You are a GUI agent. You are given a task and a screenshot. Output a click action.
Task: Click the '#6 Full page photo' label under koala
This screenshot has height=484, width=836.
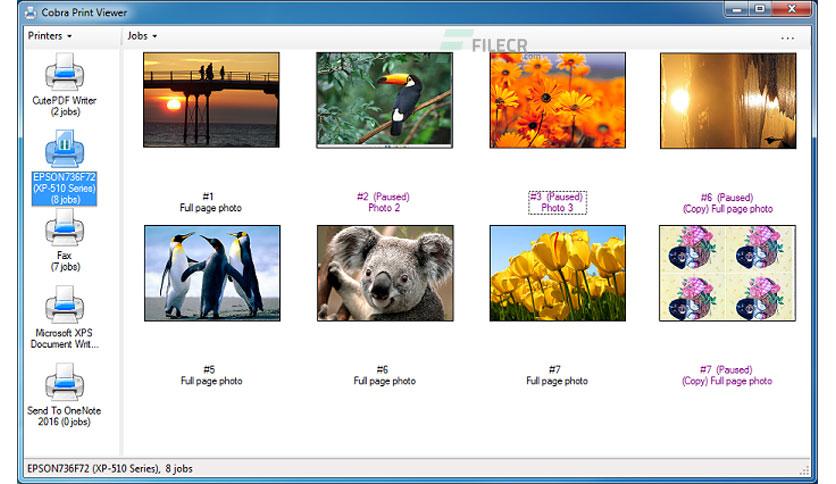(384, 375)
